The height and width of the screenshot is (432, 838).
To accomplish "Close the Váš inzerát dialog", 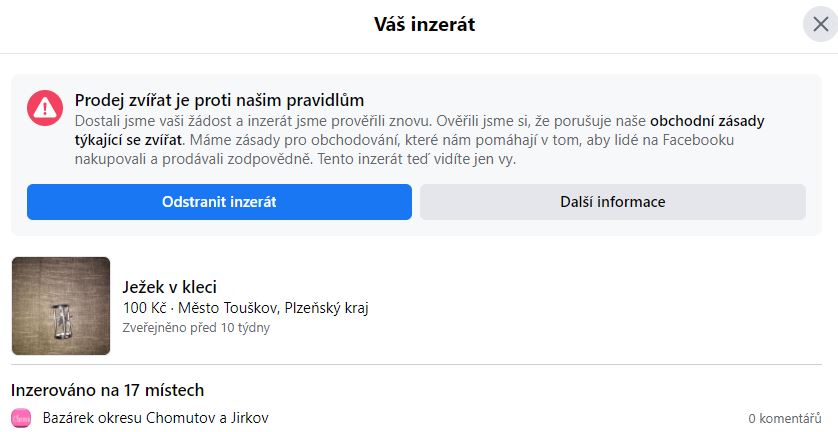I will pos(818,26).
